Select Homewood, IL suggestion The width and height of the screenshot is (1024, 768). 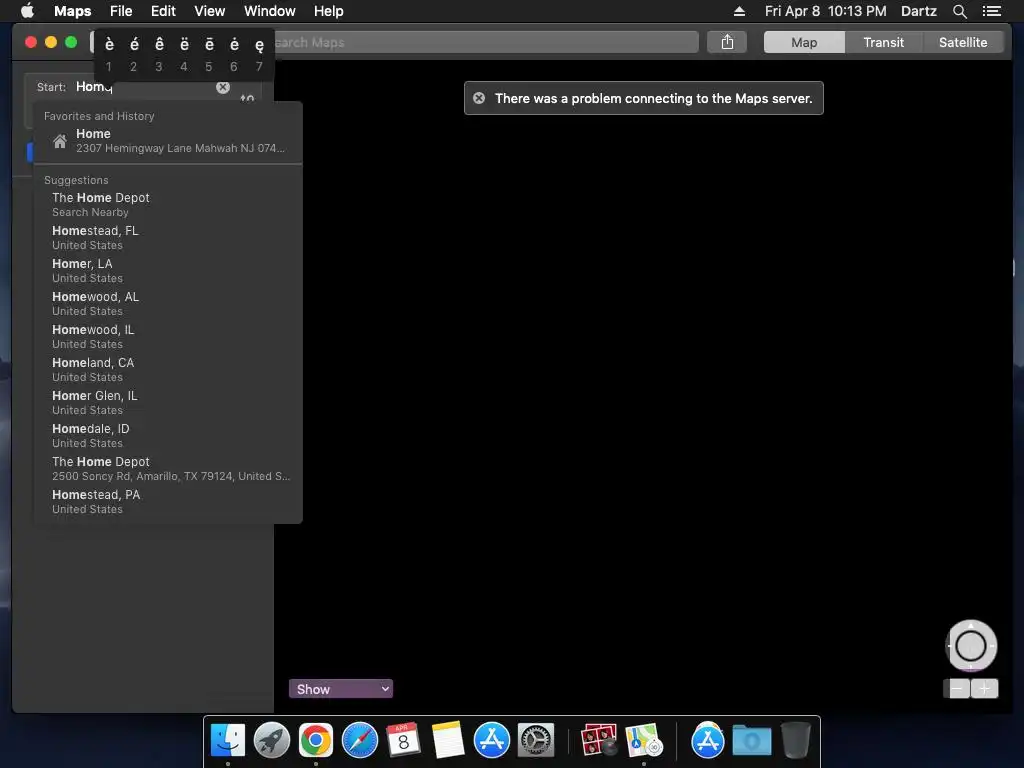[168, 336]
